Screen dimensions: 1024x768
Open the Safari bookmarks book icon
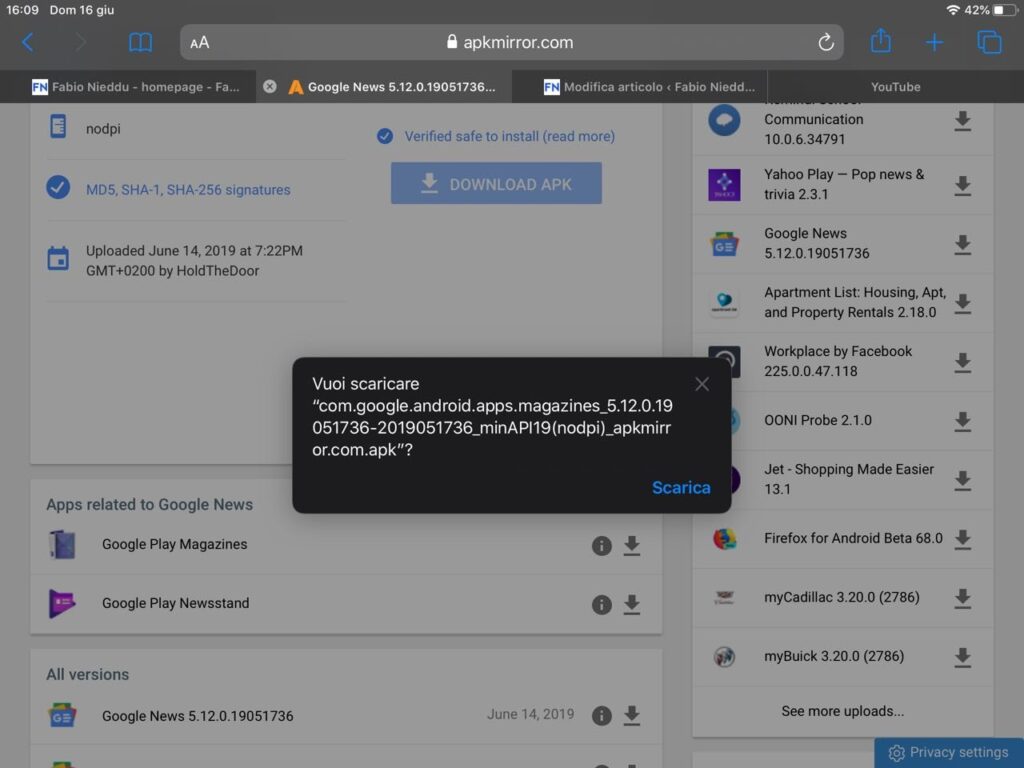click(x=140, y=42)
